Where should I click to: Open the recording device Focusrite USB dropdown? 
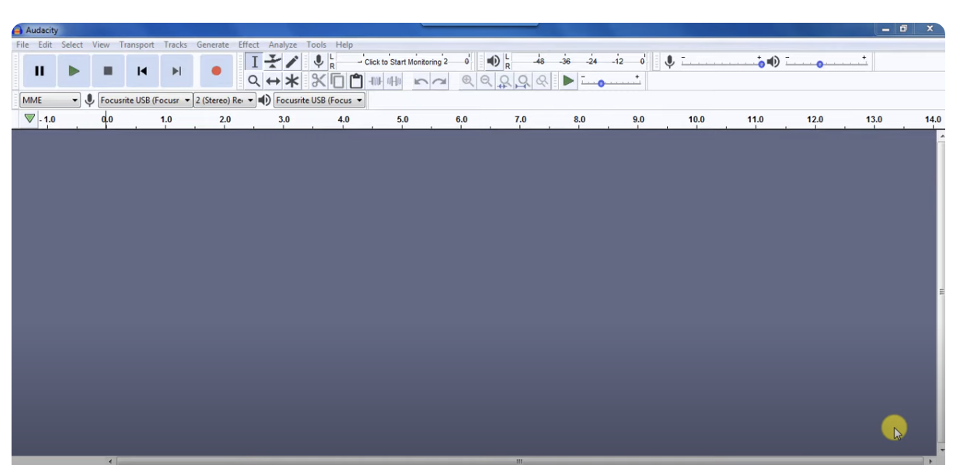coord(145,100)
